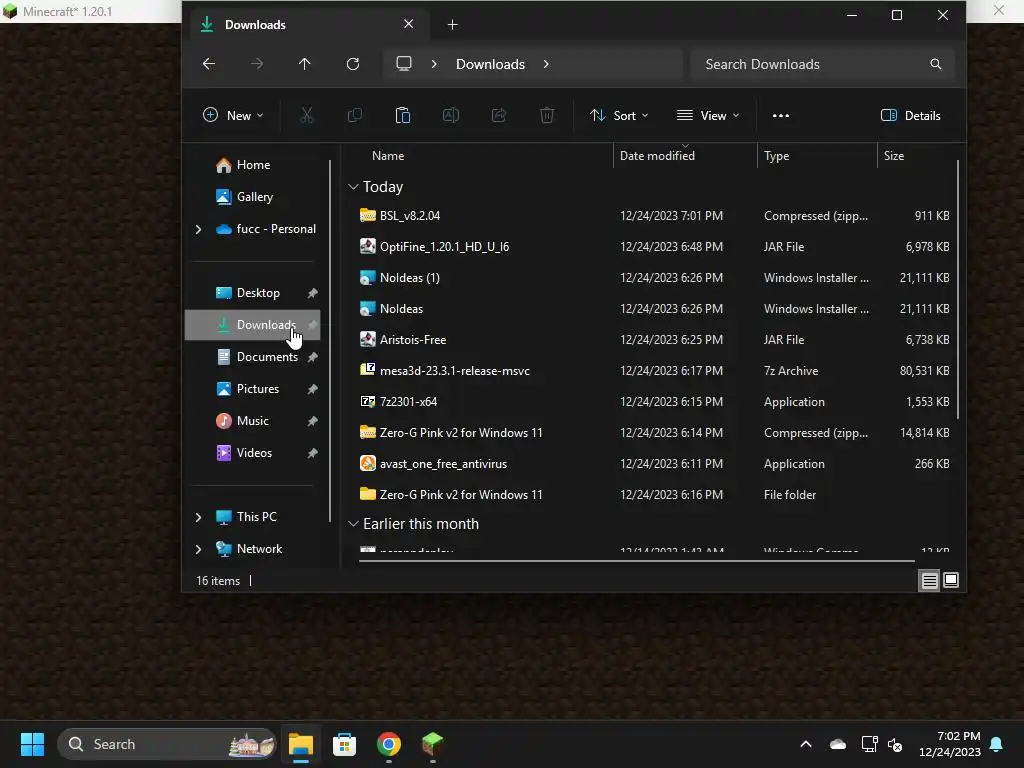
Task: Click Downloads in the address breadcrumb
Action: tap(490, 64)
